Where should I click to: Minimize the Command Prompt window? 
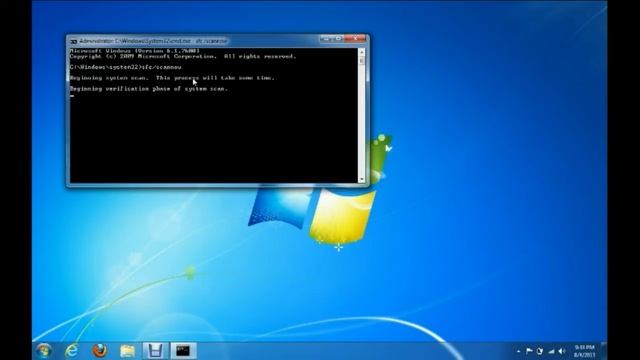coord(326,39)
